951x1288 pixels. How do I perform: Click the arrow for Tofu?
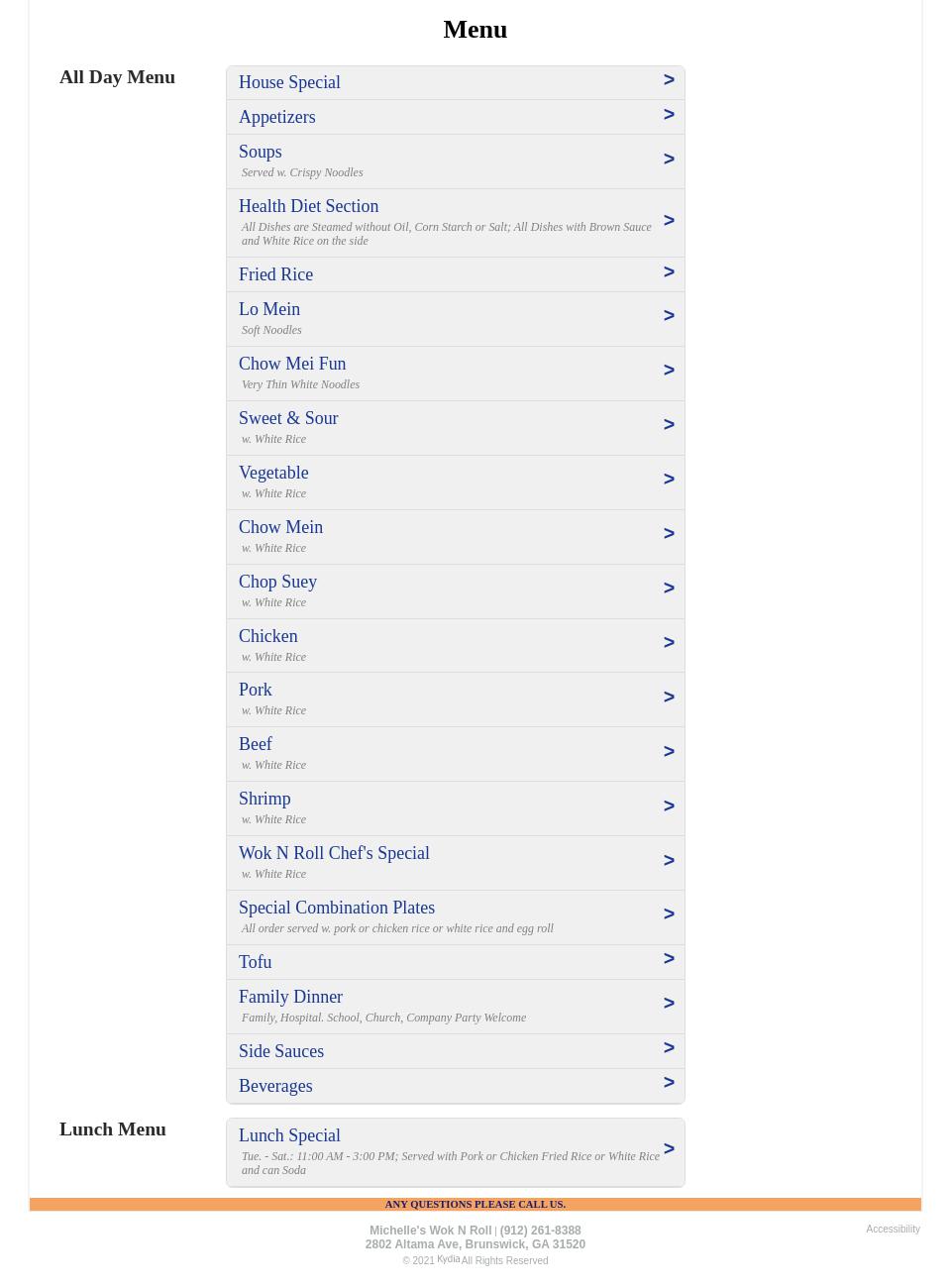669,959
